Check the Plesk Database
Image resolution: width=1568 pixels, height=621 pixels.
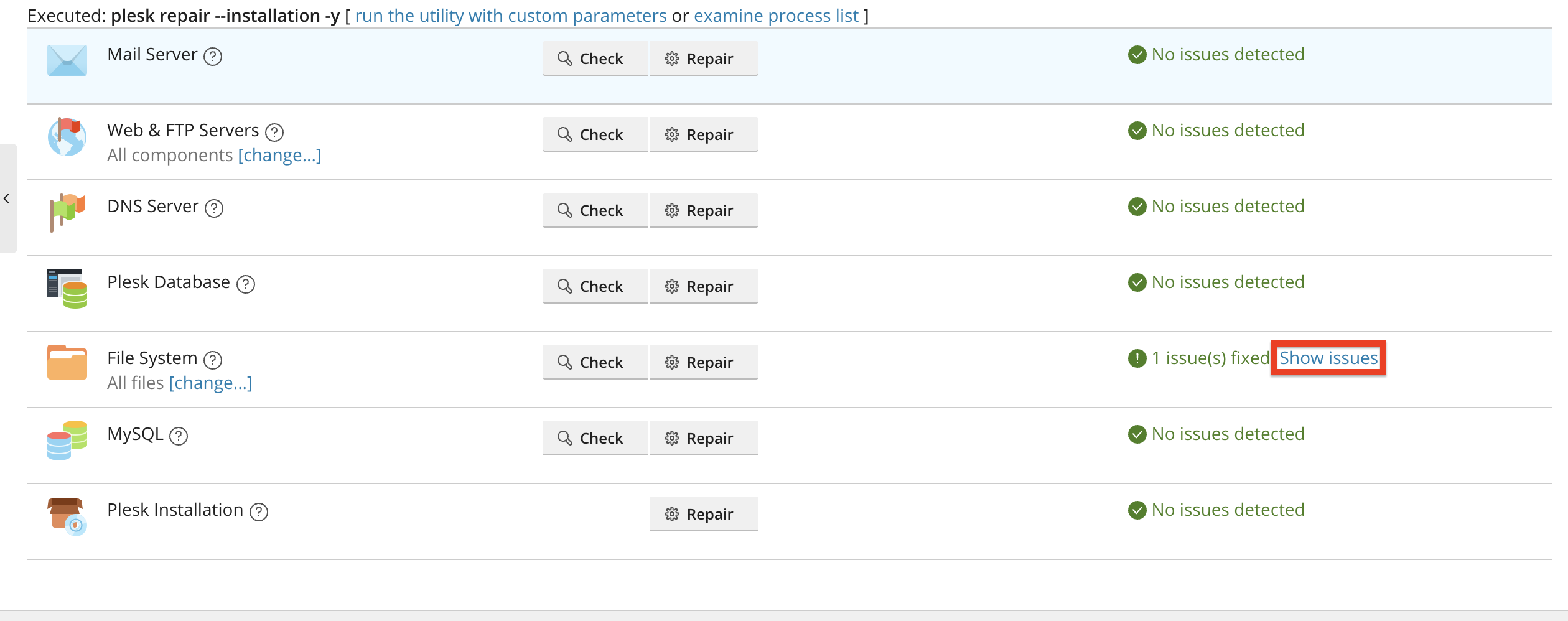(x=595, y=286)
